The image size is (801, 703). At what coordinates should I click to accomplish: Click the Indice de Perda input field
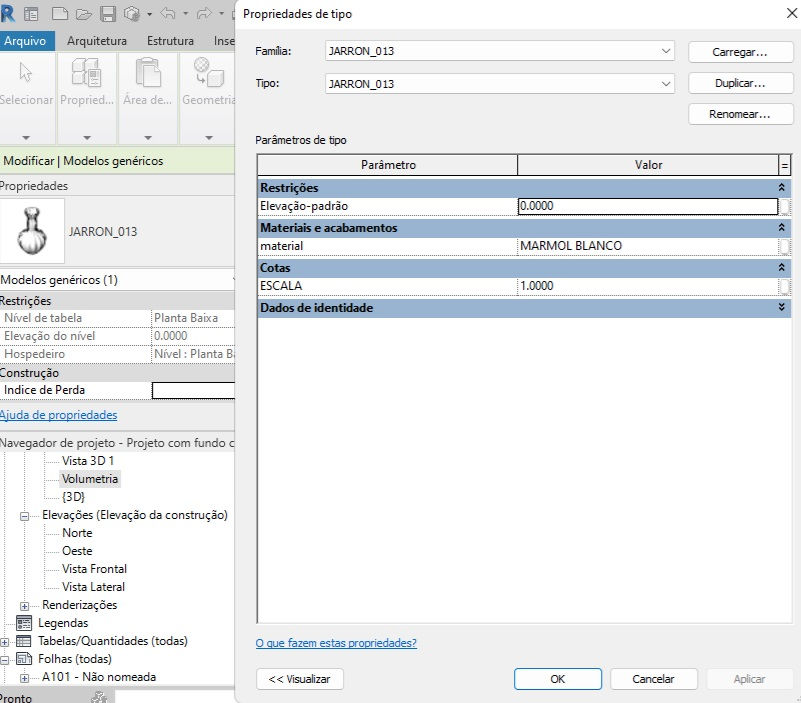pyautogui.click(x=194, y=390)
